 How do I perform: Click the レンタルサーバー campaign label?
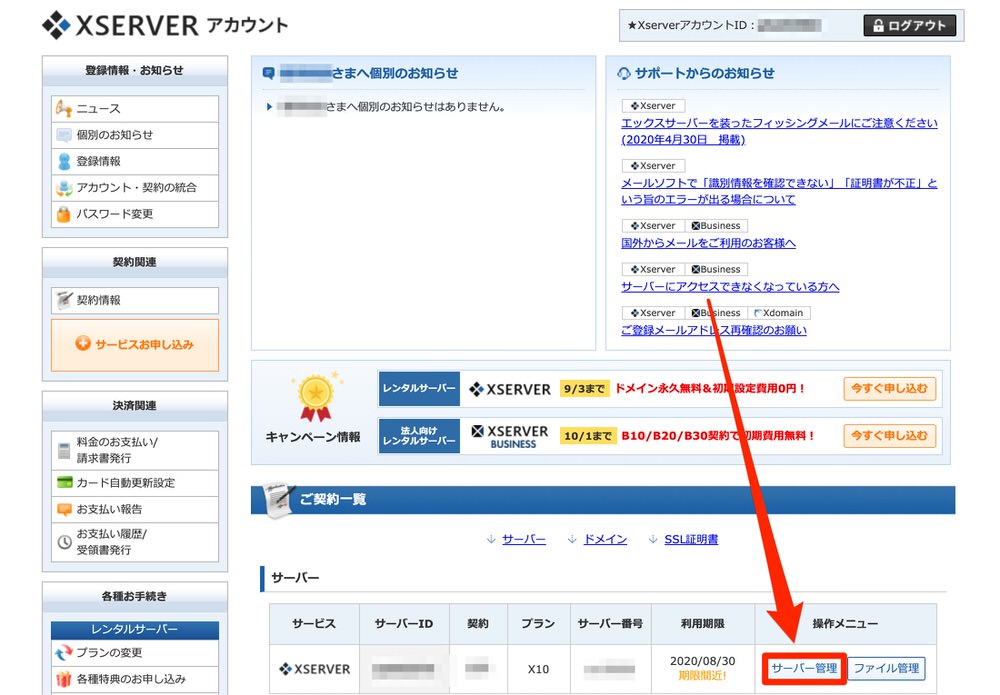pyautogui.click(x=419, y=388)
